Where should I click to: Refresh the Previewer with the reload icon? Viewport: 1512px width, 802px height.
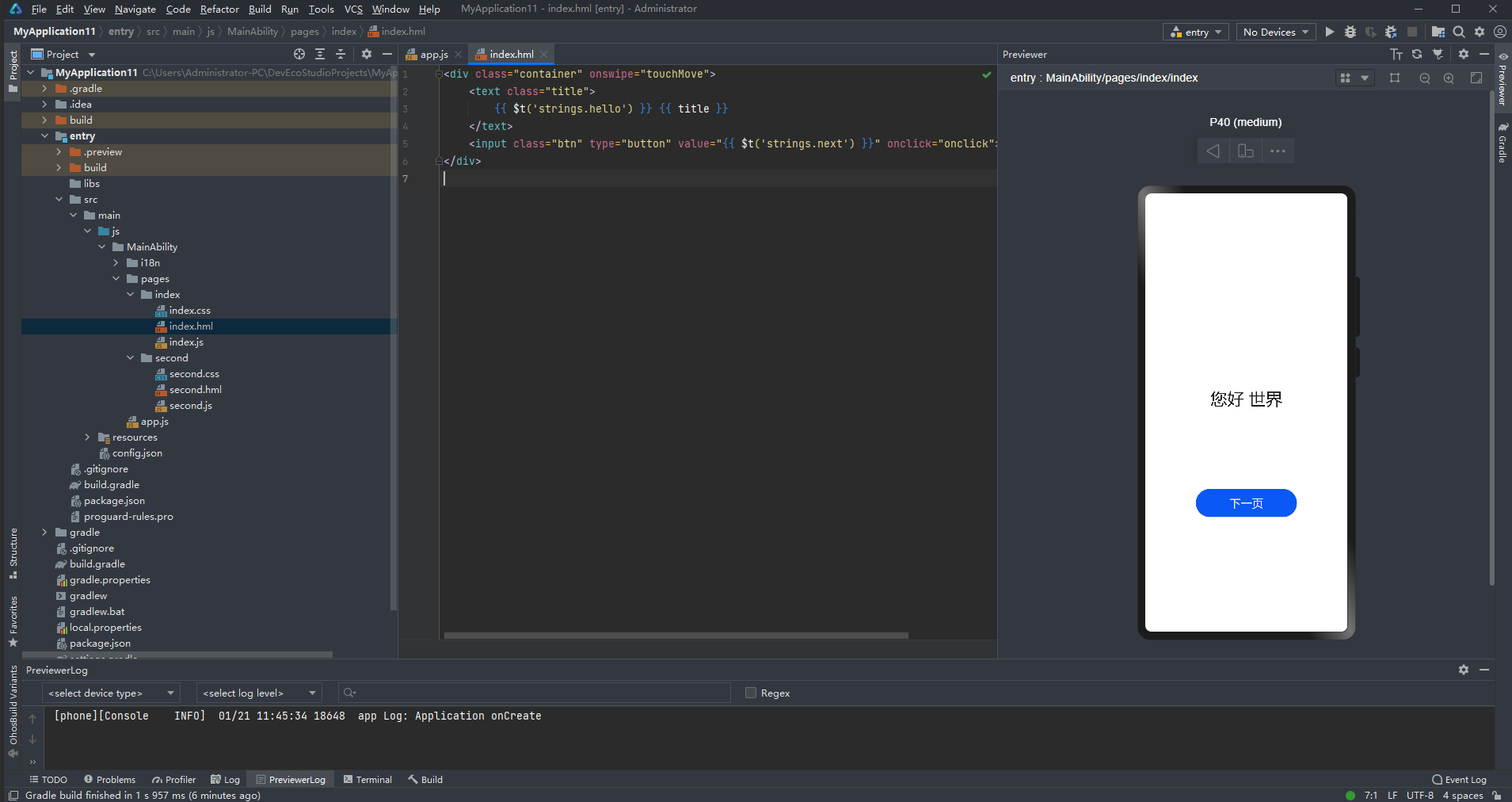[x=1417, y=54]
